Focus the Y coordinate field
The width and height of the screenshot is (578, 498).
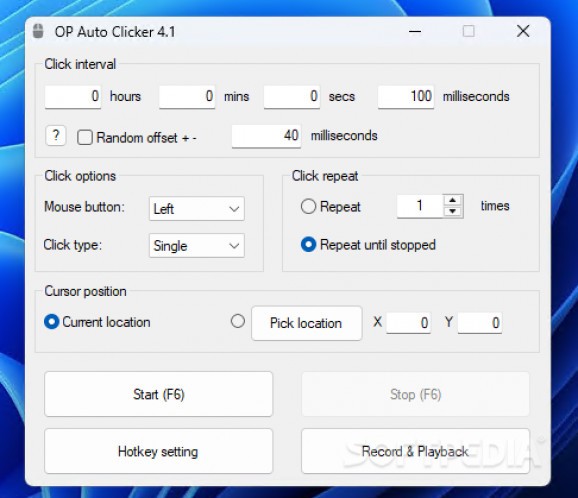click(480, 323)
